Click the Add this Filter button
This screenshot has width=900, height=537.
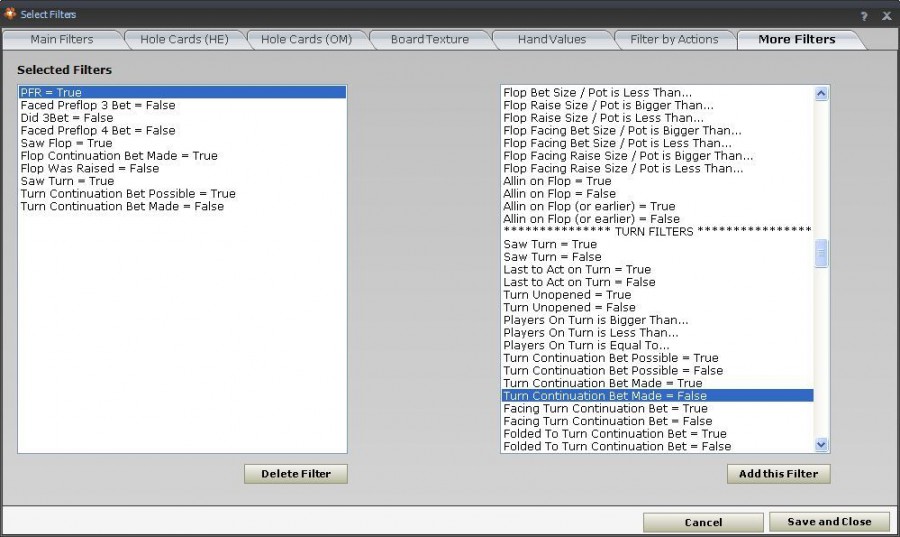point(778,474)
